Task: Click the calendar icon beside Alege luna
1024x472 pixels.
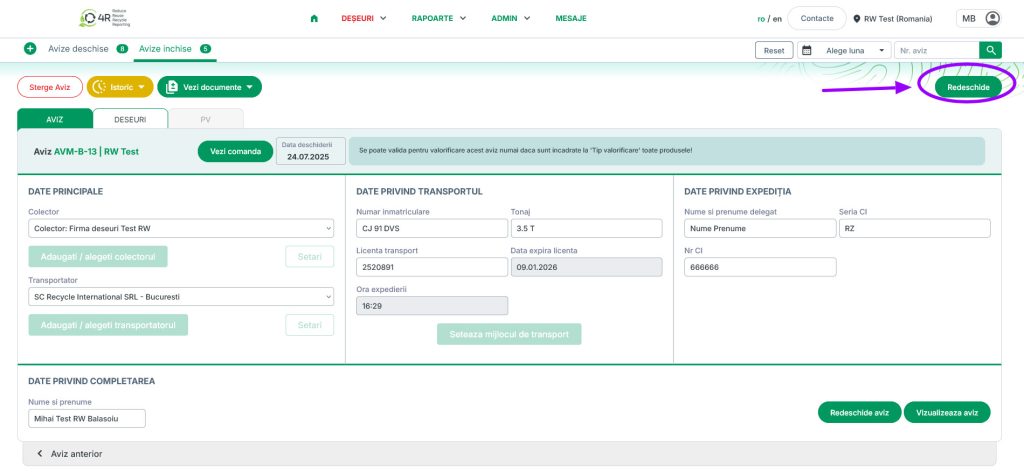Action: [x=806, y=49]
